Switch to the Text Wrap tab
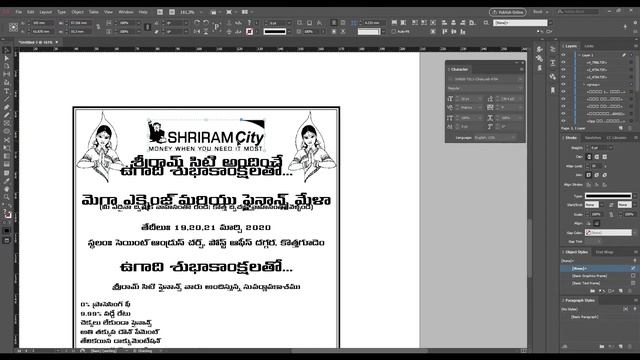The height and width of the screenshot is (360, 640). click(x=604, y=252)
